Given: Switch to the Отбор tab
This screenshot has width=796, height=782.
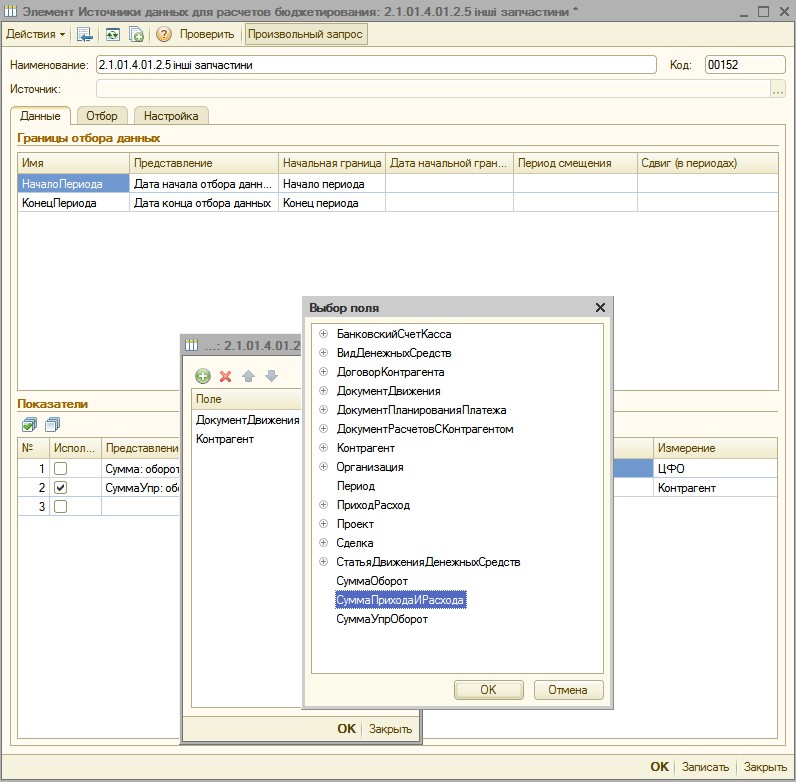Looking at the screenshot, I should (x=101, y=116).
